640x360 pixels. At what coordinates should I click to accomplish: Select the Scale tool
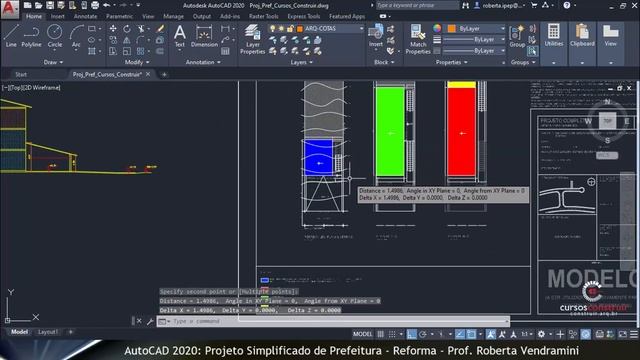[127, 51]
